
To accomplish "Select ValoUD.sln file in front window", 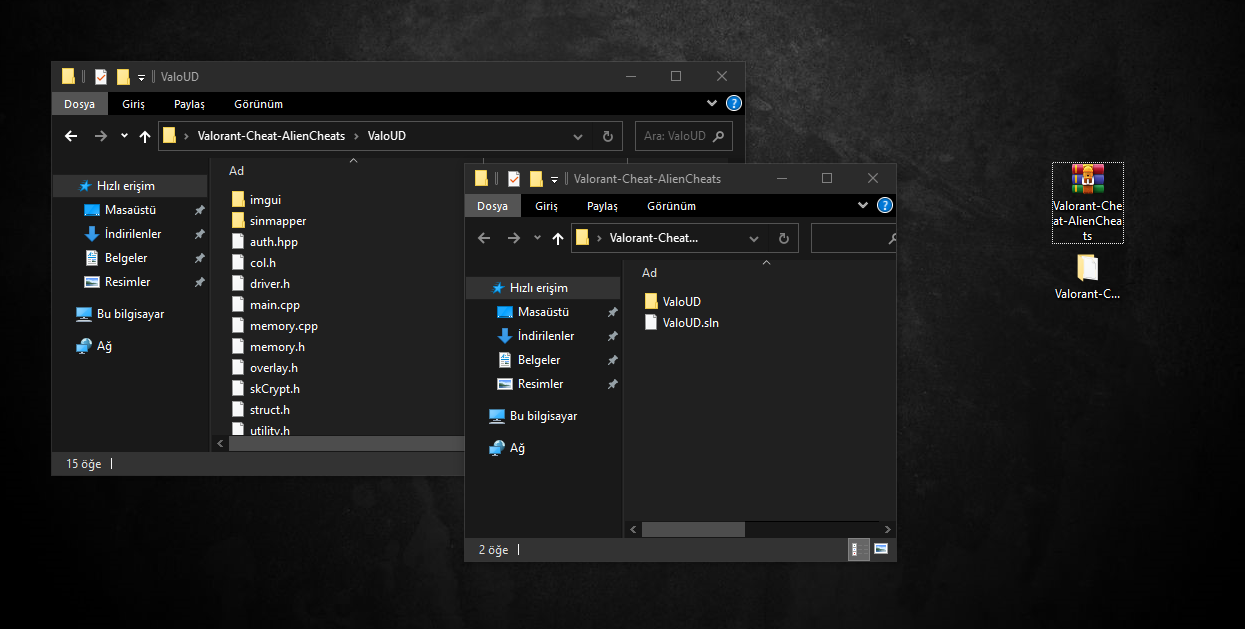I will coord(681,322).
